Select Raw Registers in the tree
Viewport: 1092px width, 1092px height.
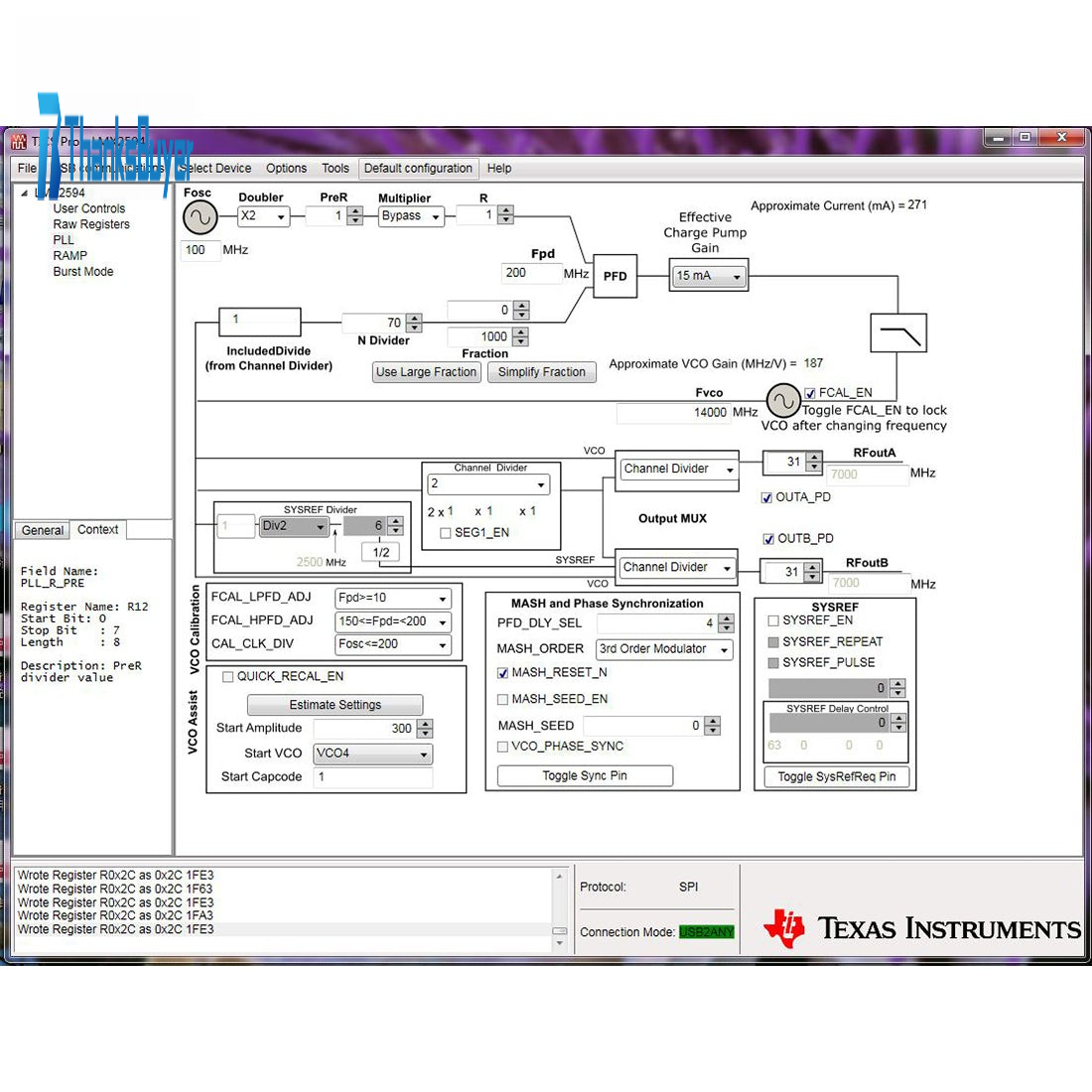(91, 224)
